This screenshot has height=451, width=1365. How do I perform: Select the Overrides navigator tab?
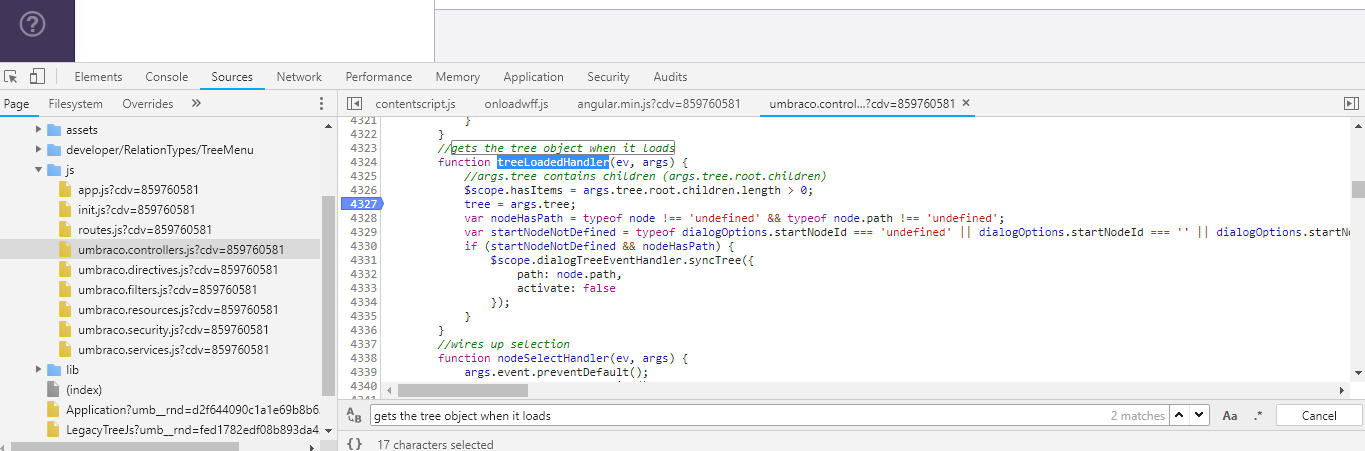coord(148,104)
